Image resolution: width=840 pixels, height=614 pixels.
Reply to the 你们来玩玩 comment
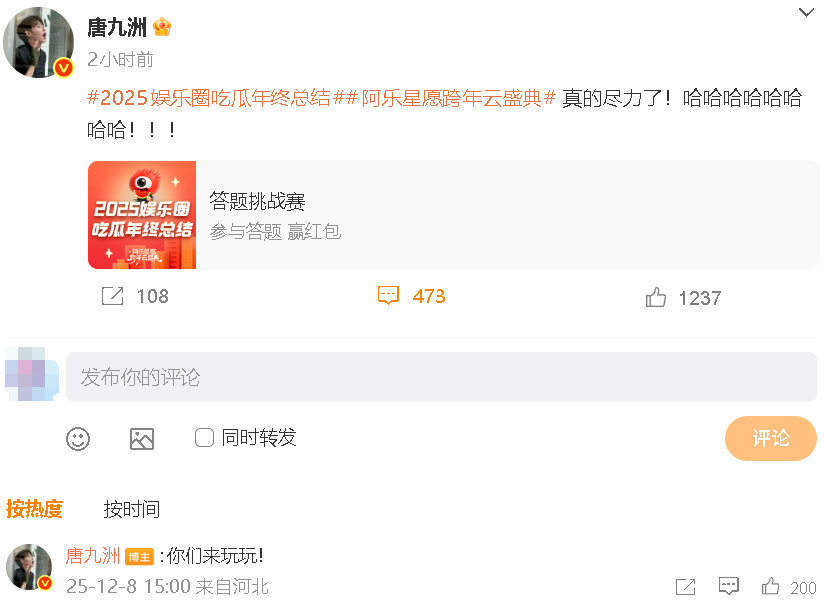729,586
